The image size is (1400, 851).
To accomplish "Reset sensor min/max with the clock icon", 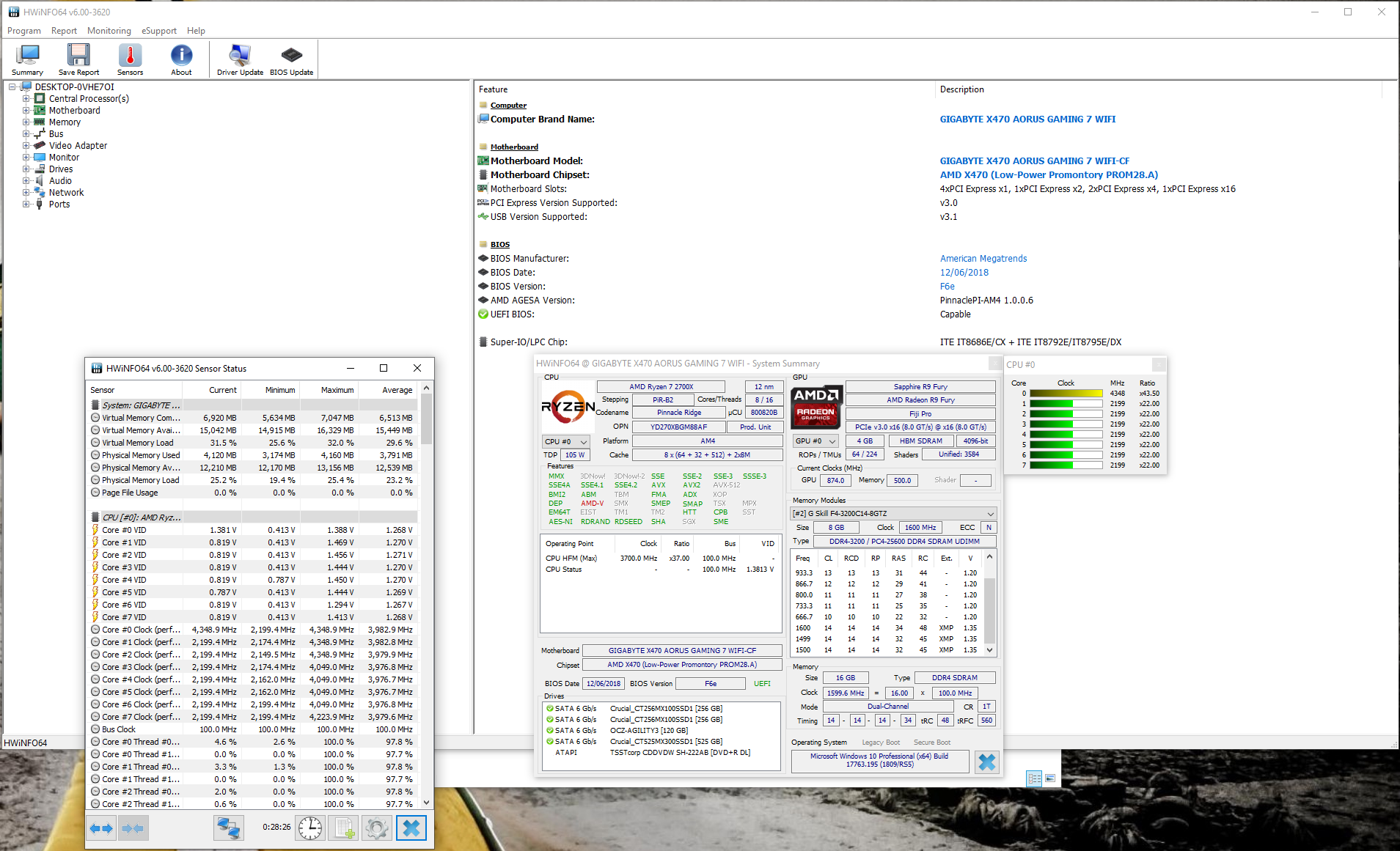I will coord(310,828).
